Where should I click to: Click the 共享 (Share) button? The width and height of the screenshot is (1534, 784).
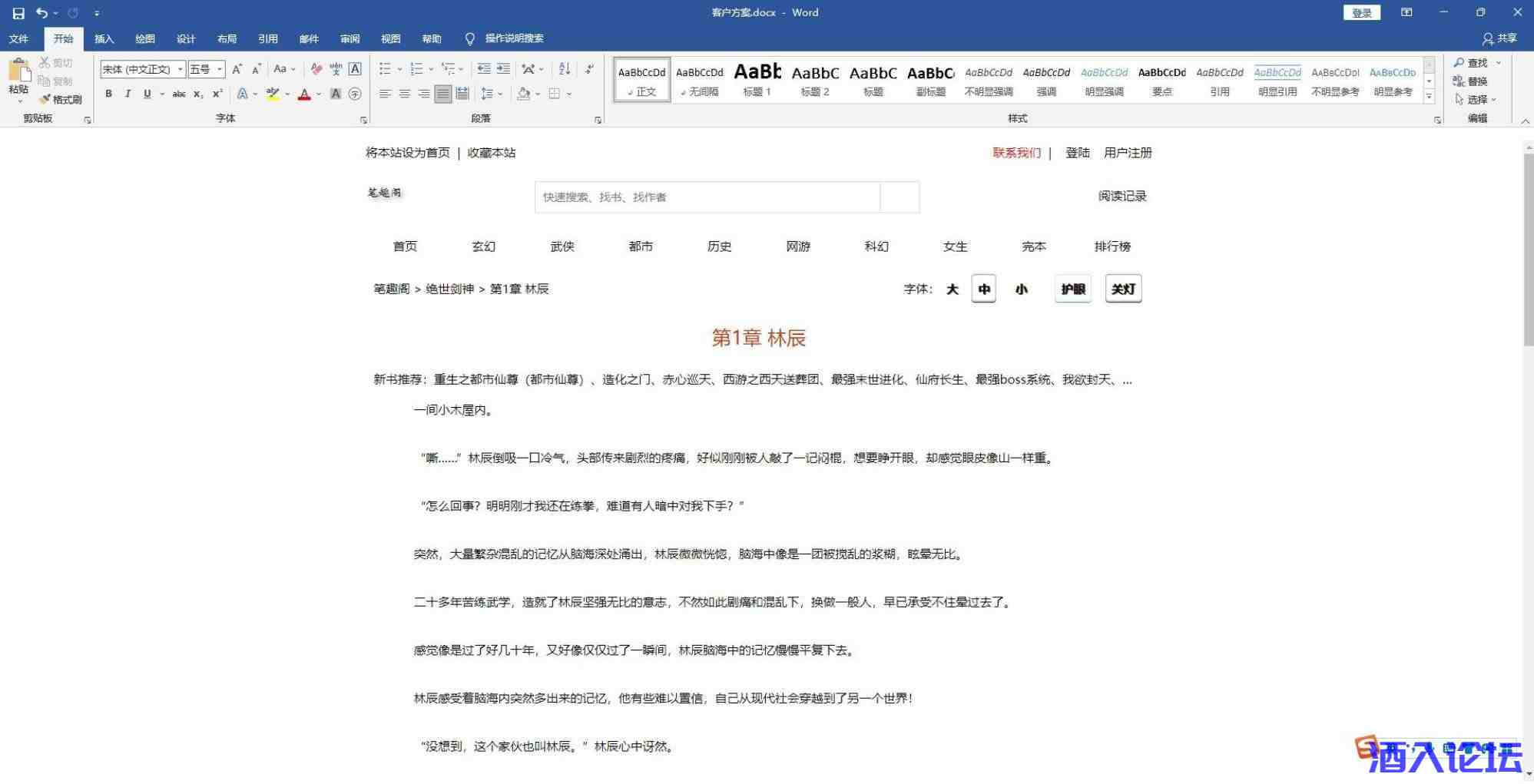[1499, 38]
